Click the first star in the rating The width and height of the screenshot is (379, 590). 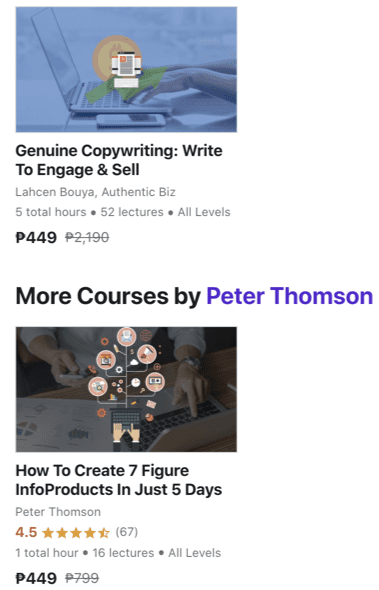click(48, 533)
